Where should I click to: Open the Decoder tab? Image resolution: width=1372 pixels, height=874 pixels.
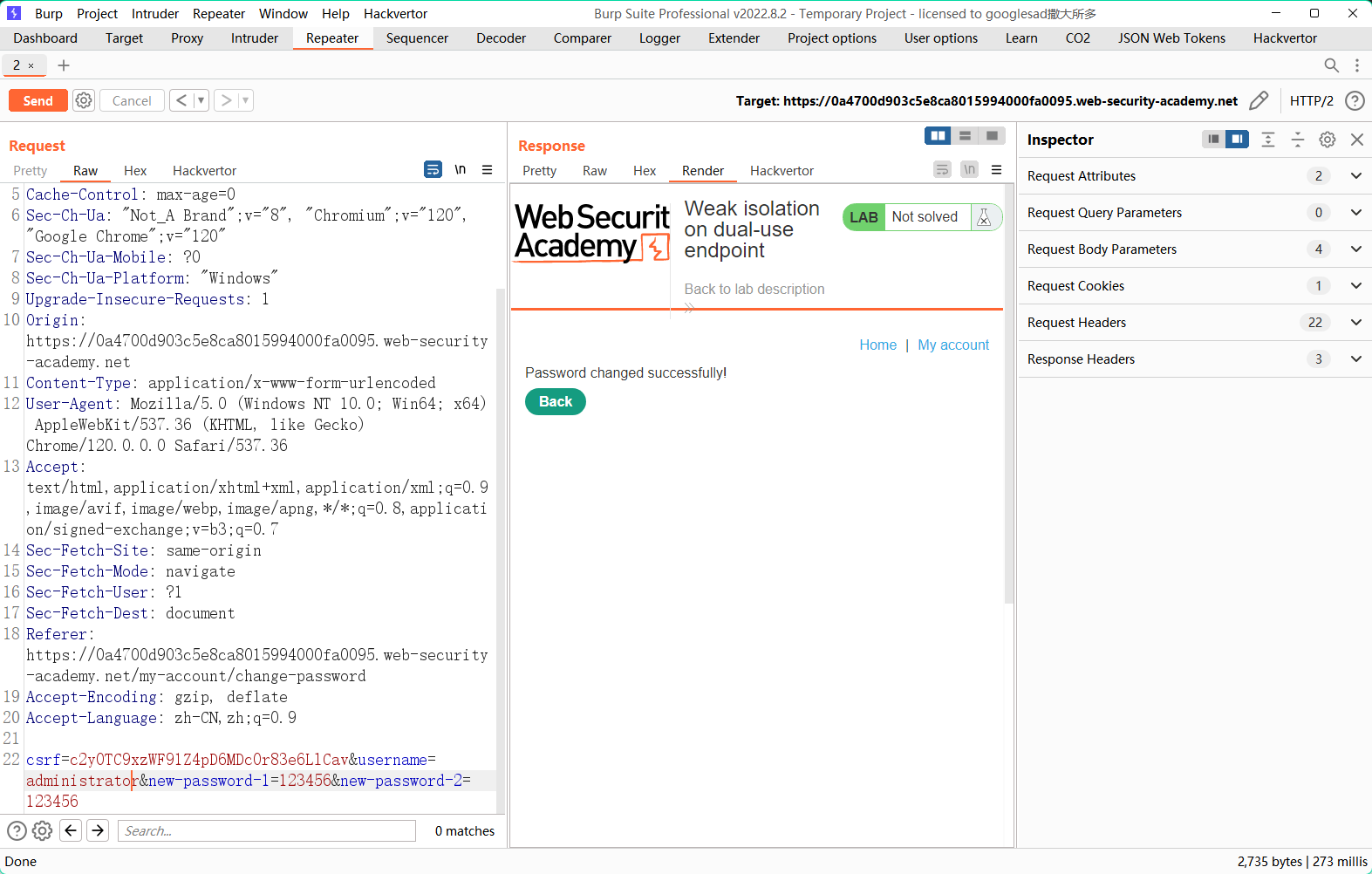pyautogui.click(x=501, y=38)
